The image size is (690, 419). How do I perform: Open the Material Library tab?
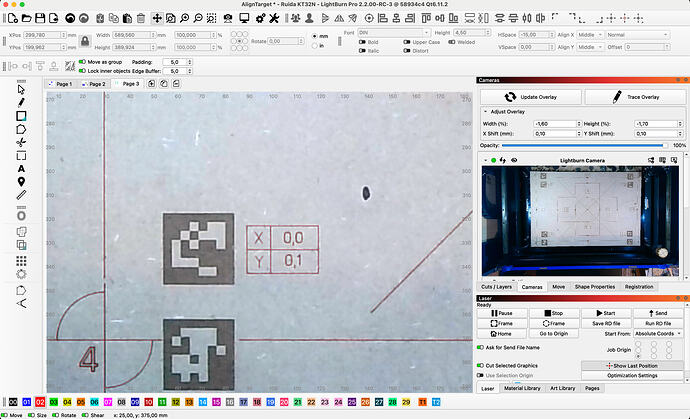pyautogui.click(x=522, y=389)
